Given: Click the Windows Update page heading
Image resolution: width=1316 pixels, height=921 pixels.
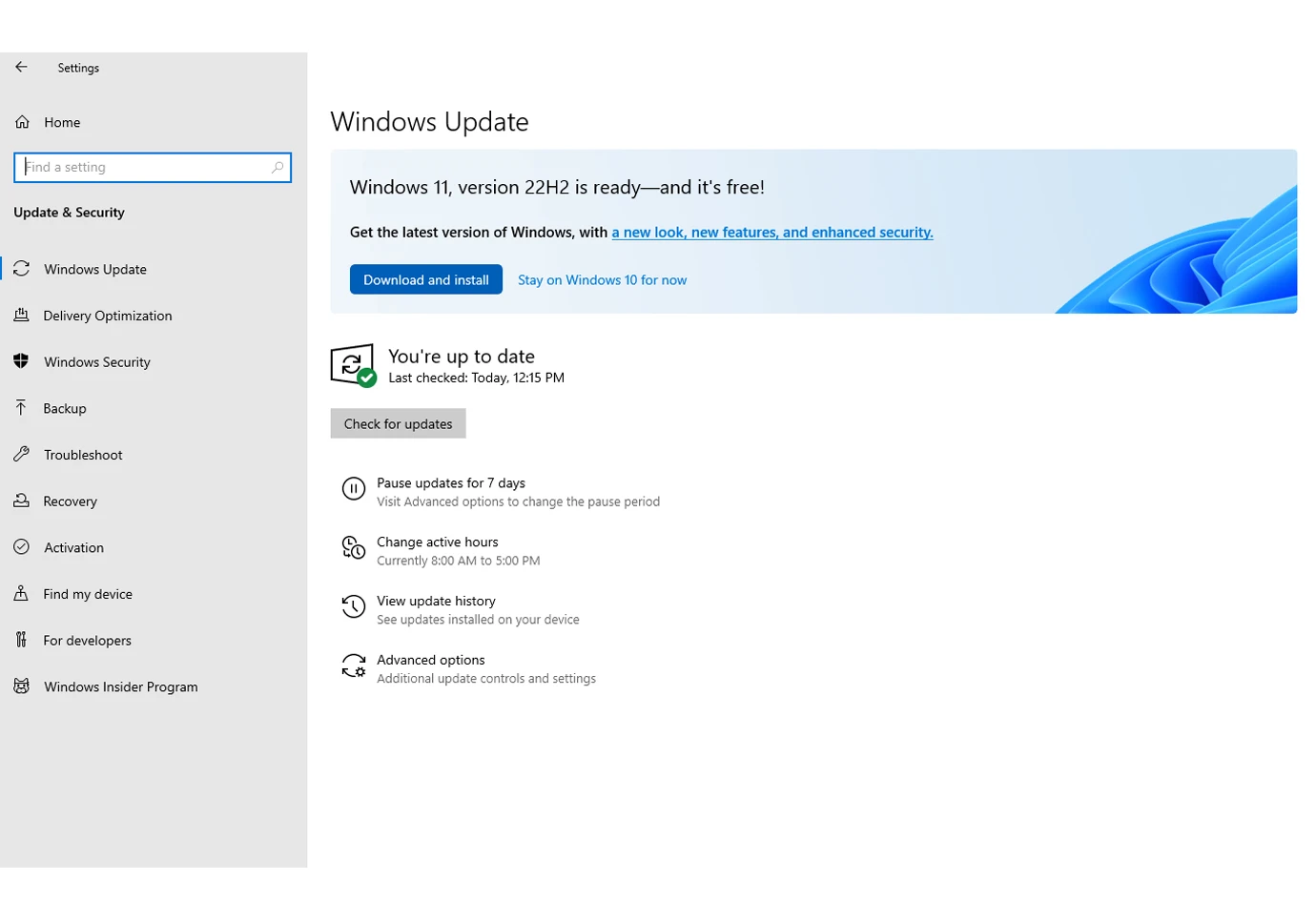Looking at the screenshot, I should tap(429, 122).
